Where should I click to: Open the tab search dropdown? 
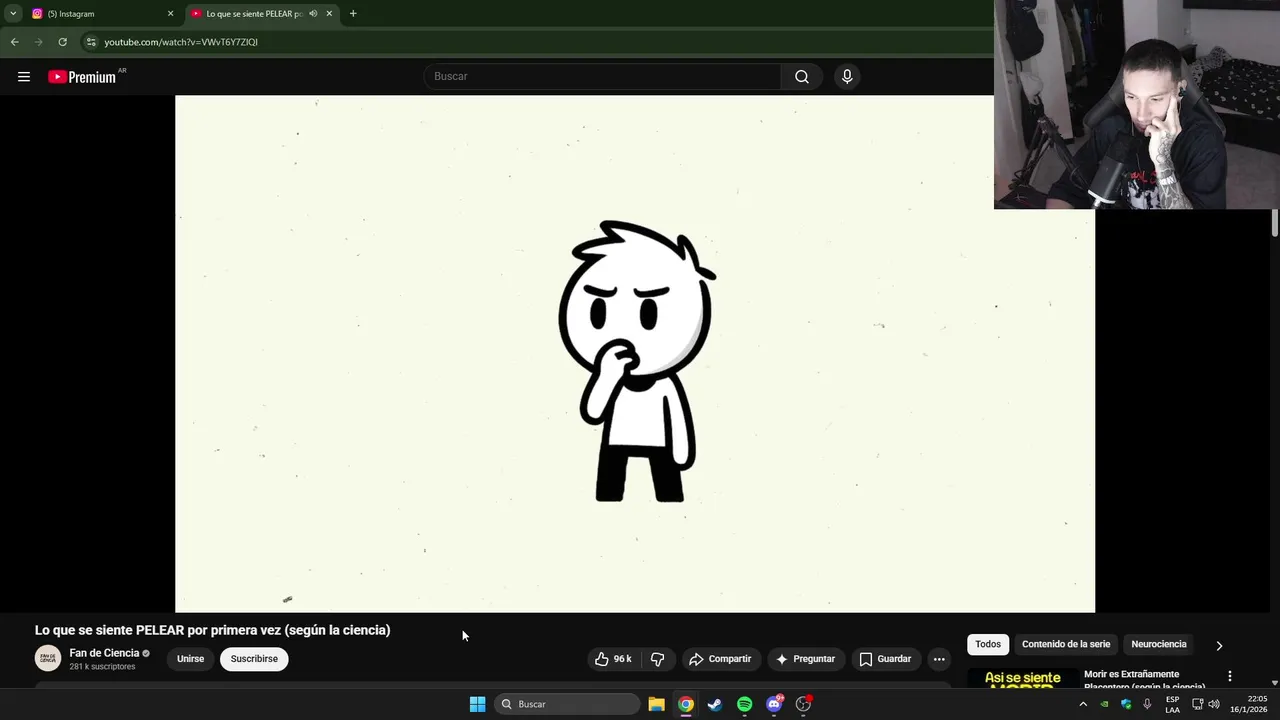coord(13,14)
